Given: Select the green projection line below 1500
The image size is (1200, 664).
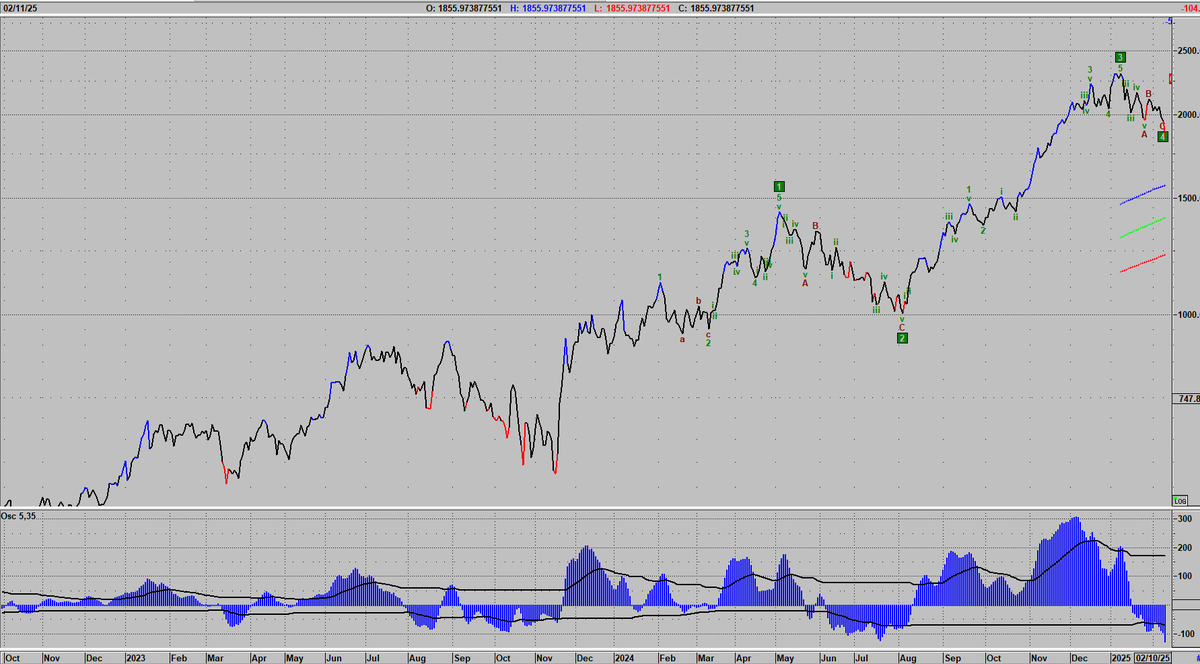Looking at the screenshot, I should pos(1143,227).
